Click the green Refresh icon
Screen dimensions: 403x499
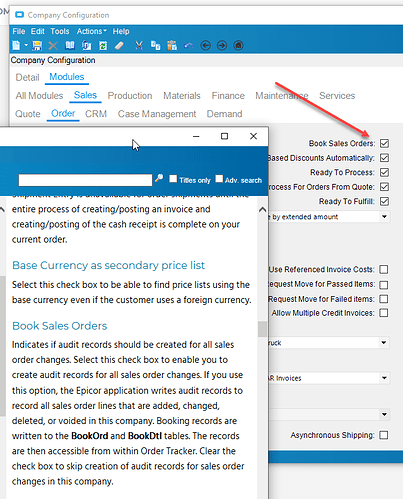point(103,46)
